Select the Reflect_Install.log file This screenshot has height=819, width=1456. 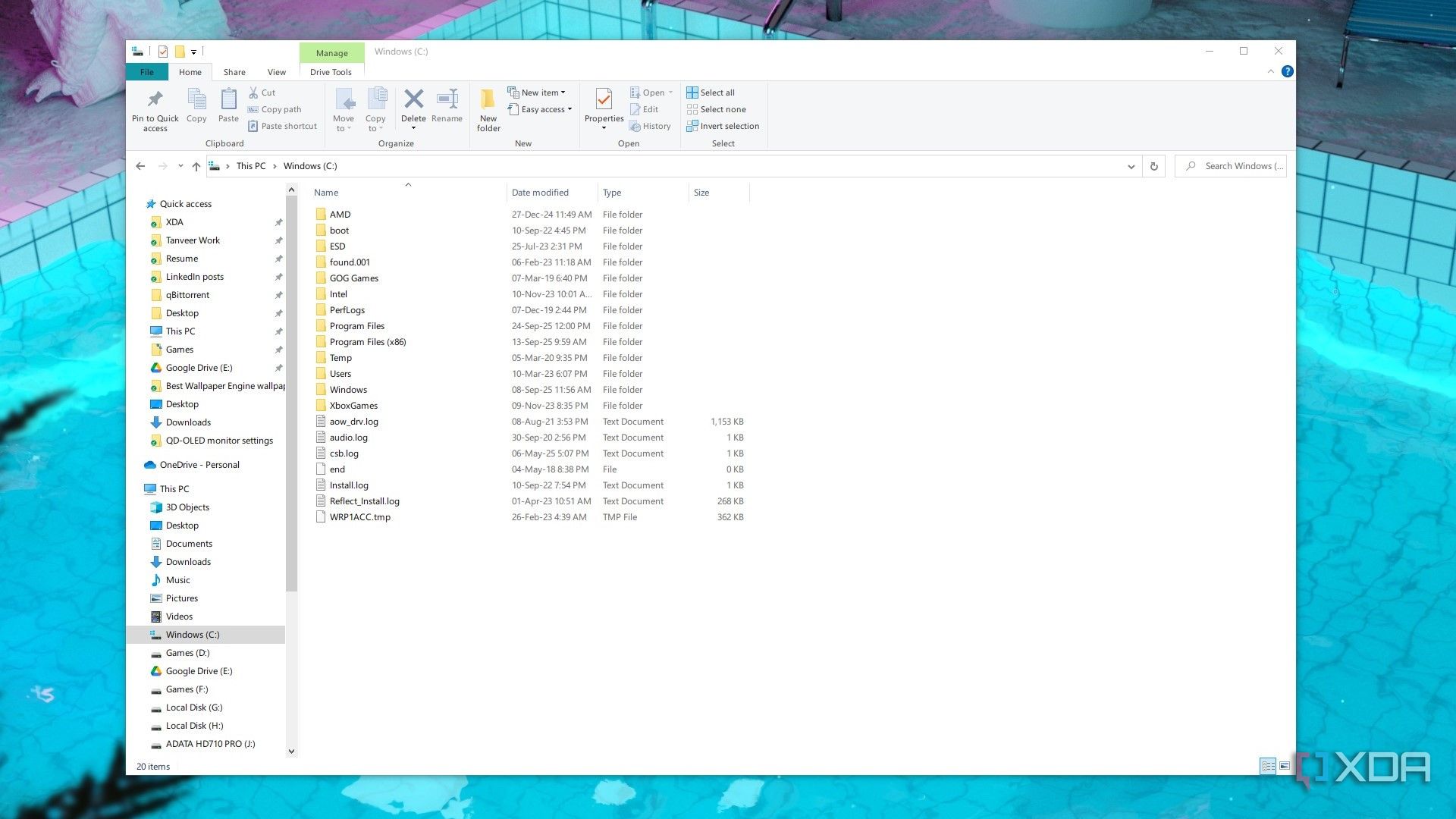(x=364, y=501)
